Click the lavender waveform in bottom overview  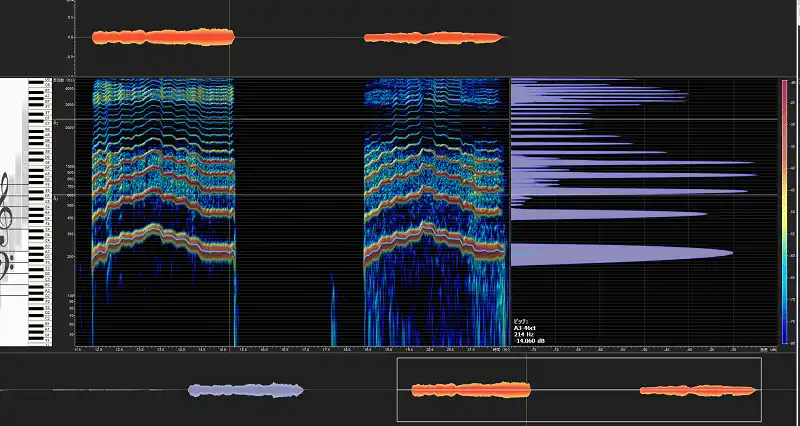tap(245, 390)
